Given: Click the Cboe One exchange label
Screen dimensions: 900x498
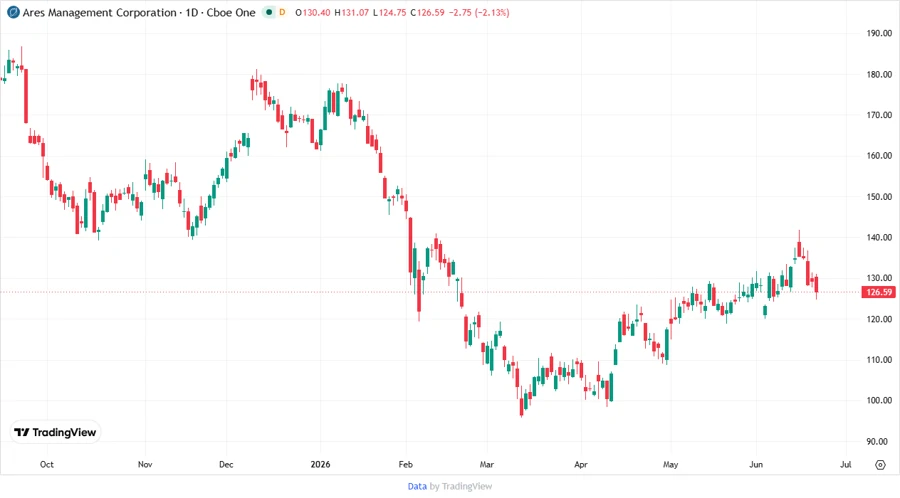Looking at the screenshot, I should pyautogui.click(x=231, y=12).
